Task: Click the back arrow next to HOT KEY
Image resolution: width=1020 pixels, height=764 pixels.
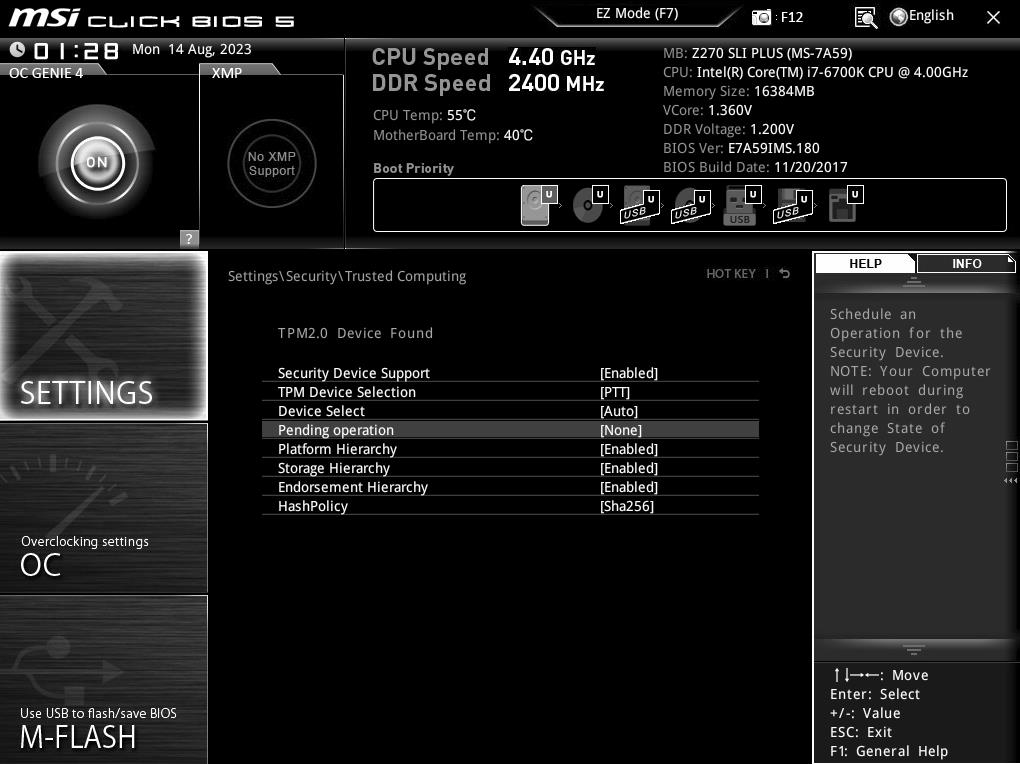Action: tap(785, 273)
